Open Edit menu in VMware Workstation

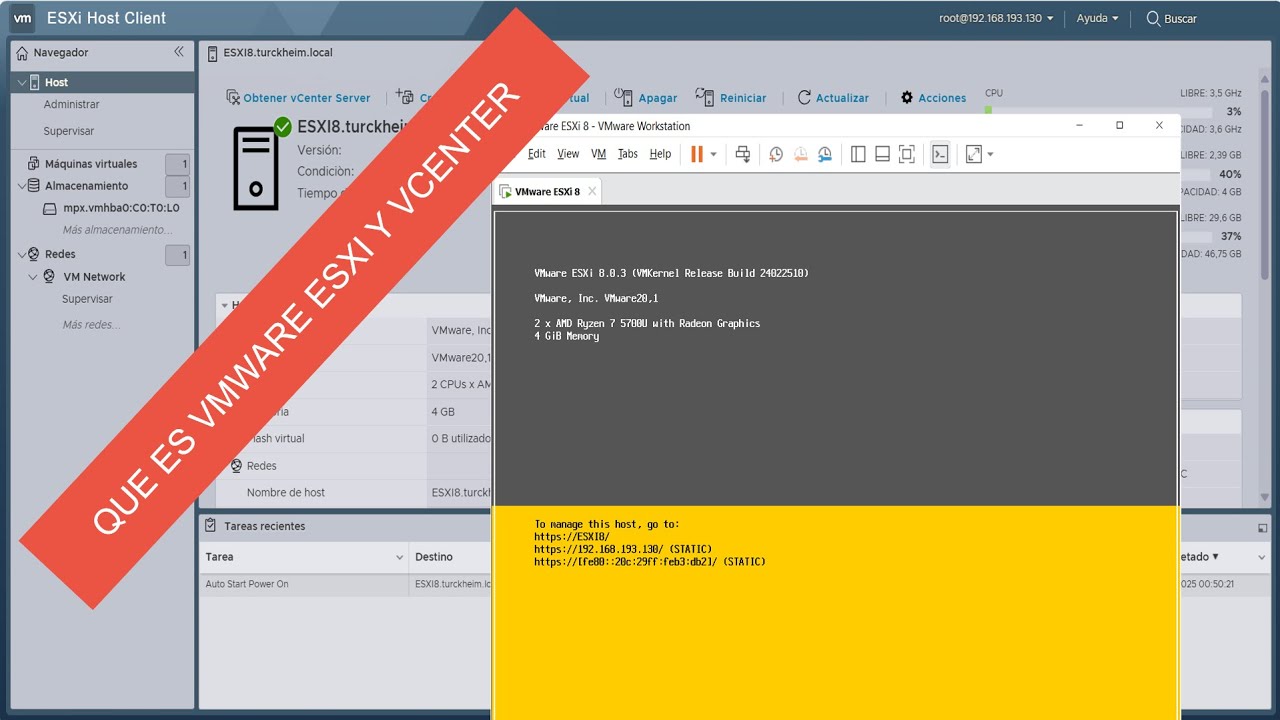pyautogui.click(x=537, y=154)
